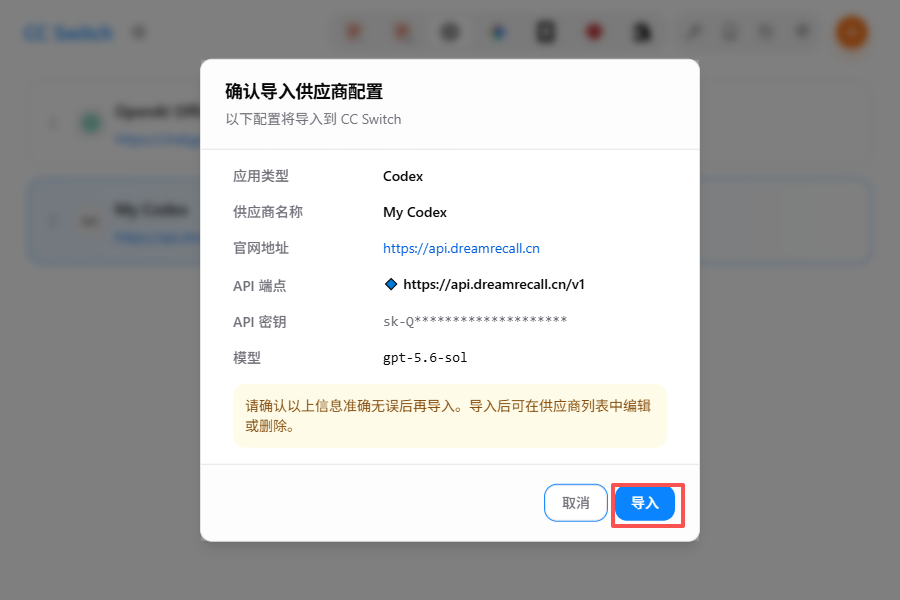Click the blue diamond icon beside API endpoint
This screenshot has width=900, height=600.
[391, 284]
